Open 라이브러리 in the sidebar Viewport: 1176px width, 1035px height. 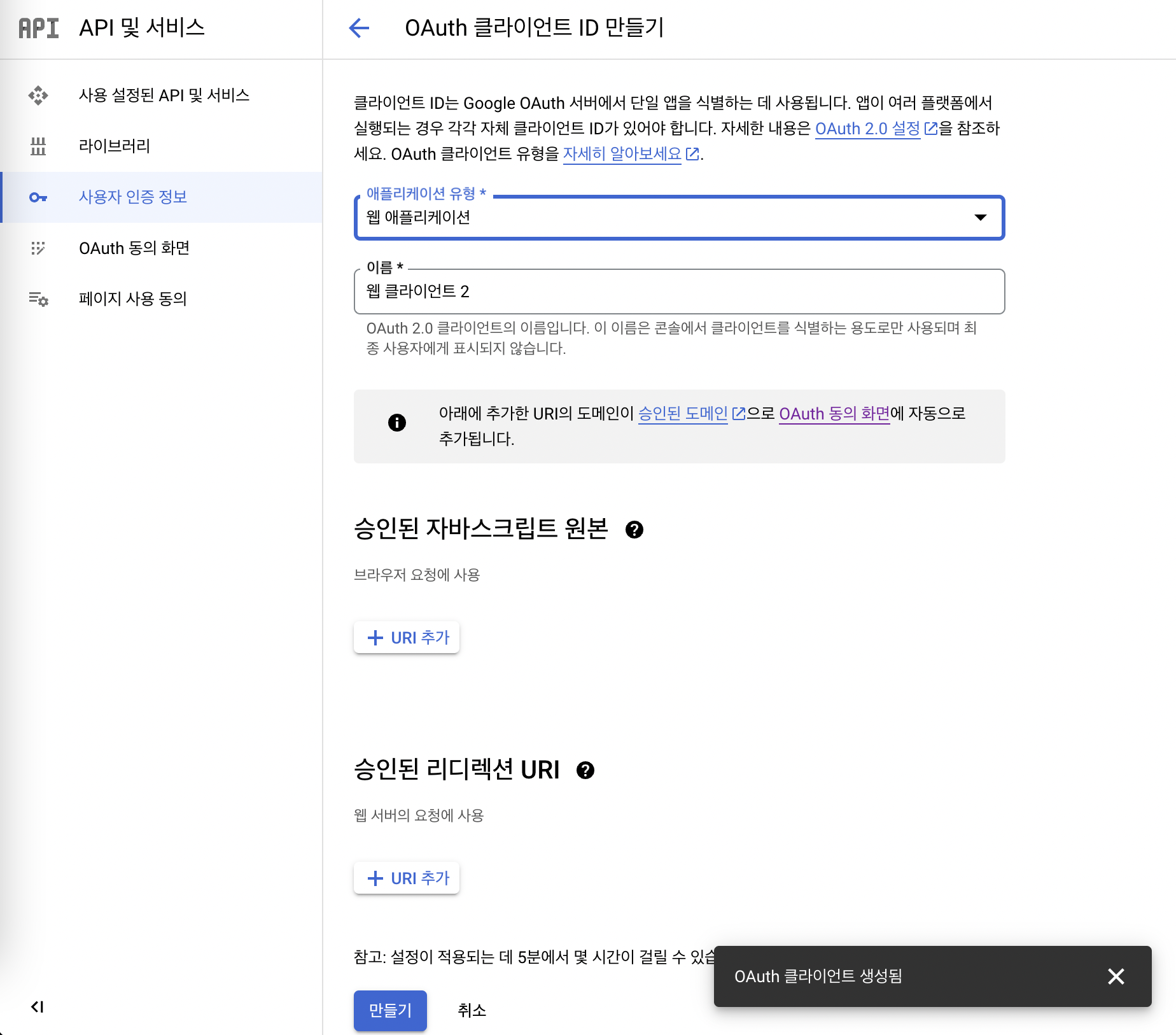[x=162, y=146]
